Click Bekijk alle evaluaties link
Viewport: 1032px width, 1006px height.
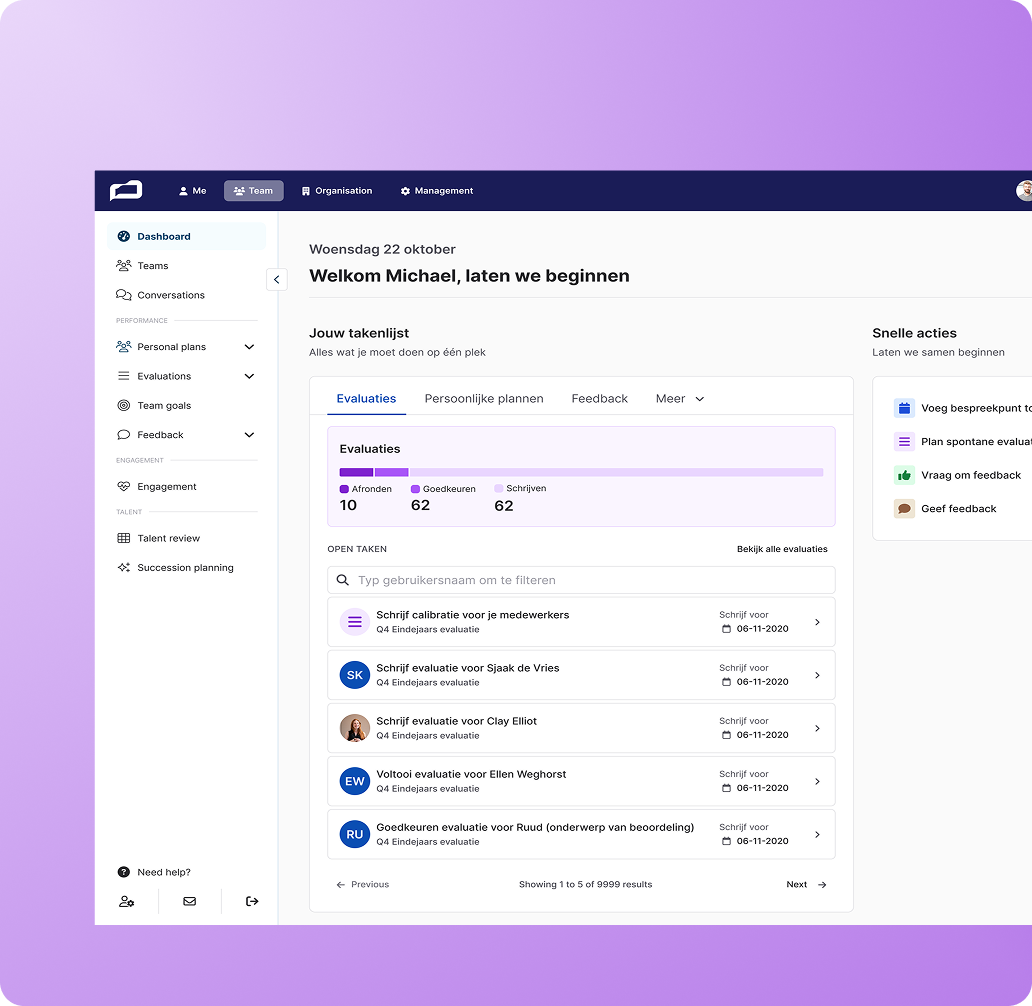click(782, 549)
